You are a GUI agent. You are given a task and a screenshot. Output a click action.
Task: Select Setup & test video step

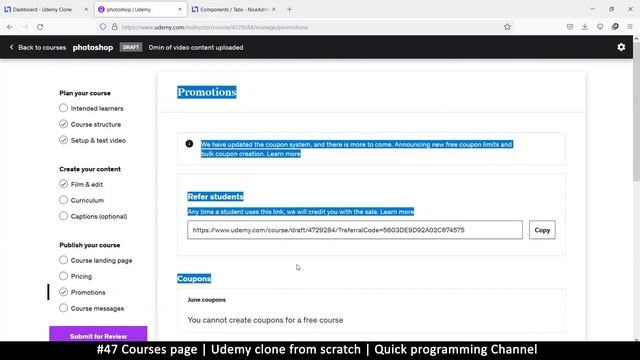92,140
